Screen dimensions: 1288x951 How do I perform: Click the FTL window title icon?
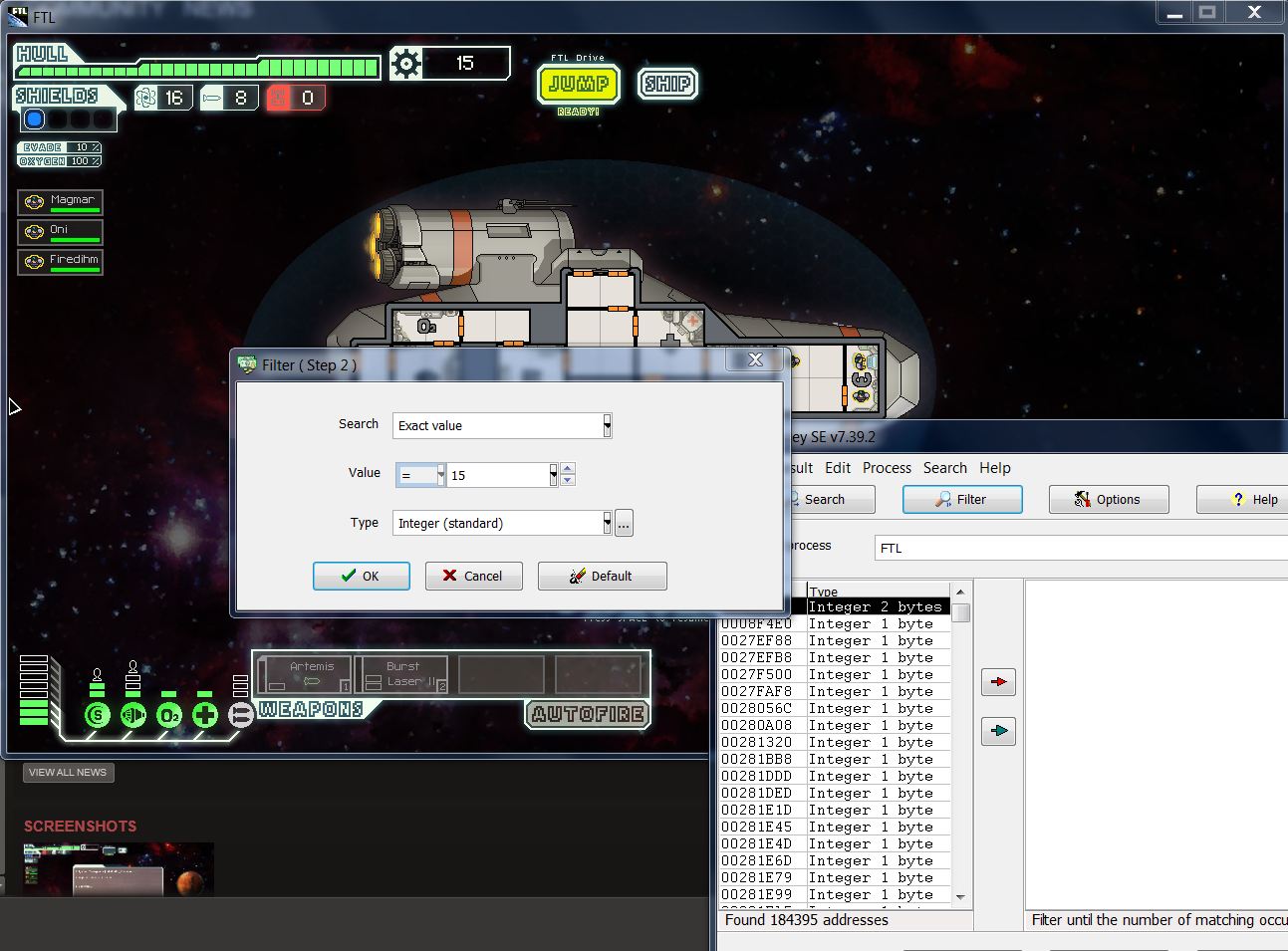pos(17,16)
